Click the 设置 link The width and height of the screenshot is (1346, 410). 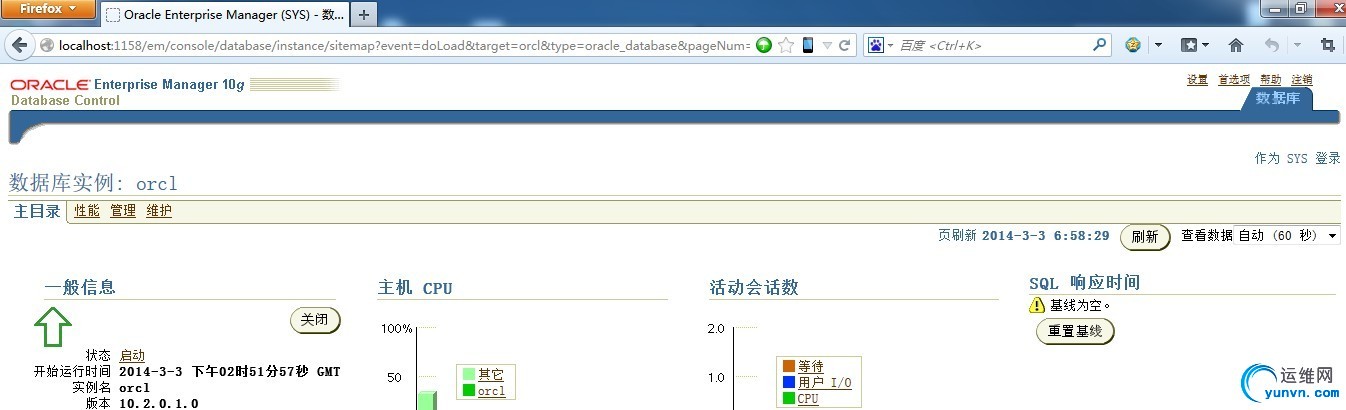pos(1197,79)
